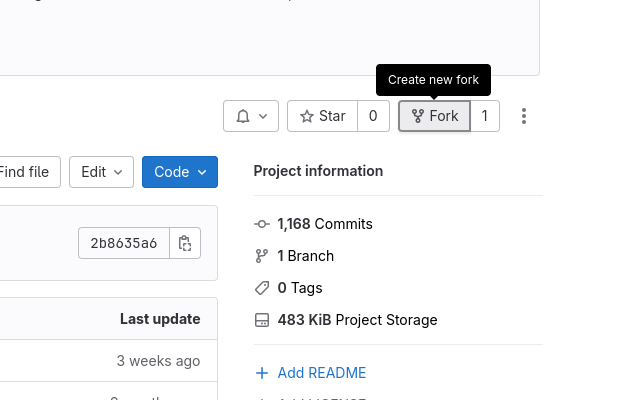View the list of 1 forks
The image size is (640, 400).
click(484, 116)
